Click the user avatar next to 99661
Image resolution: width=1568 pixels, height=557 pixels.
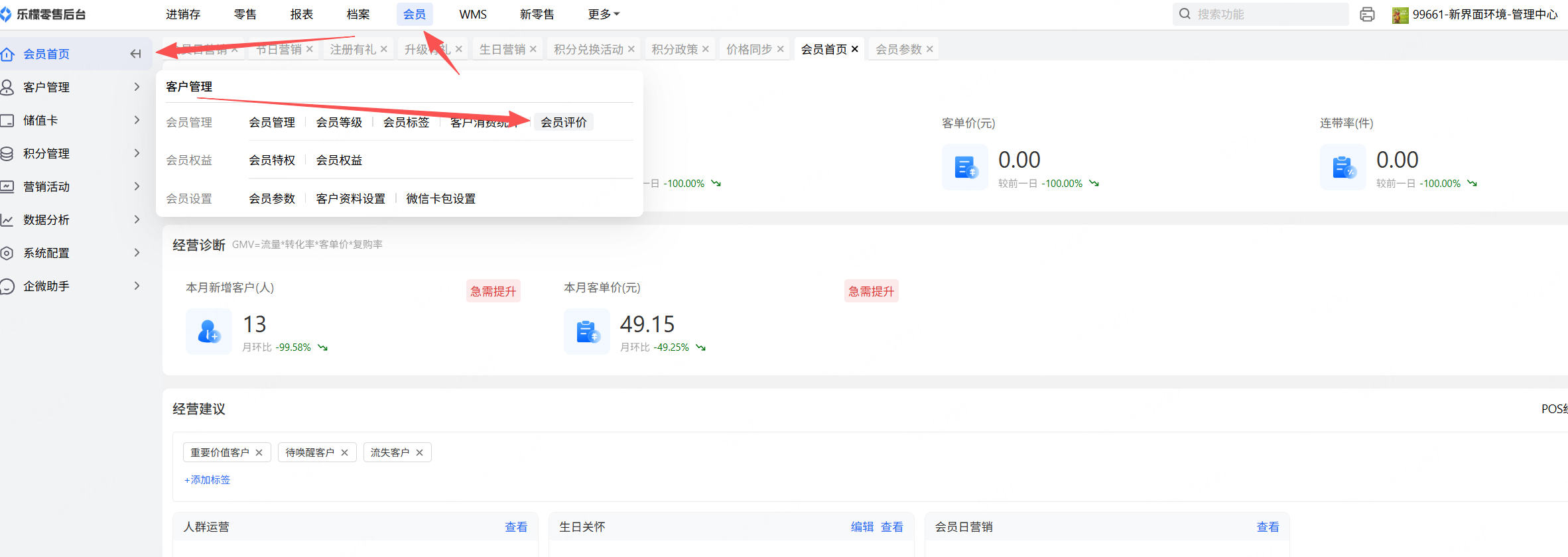pos(1400,15)
